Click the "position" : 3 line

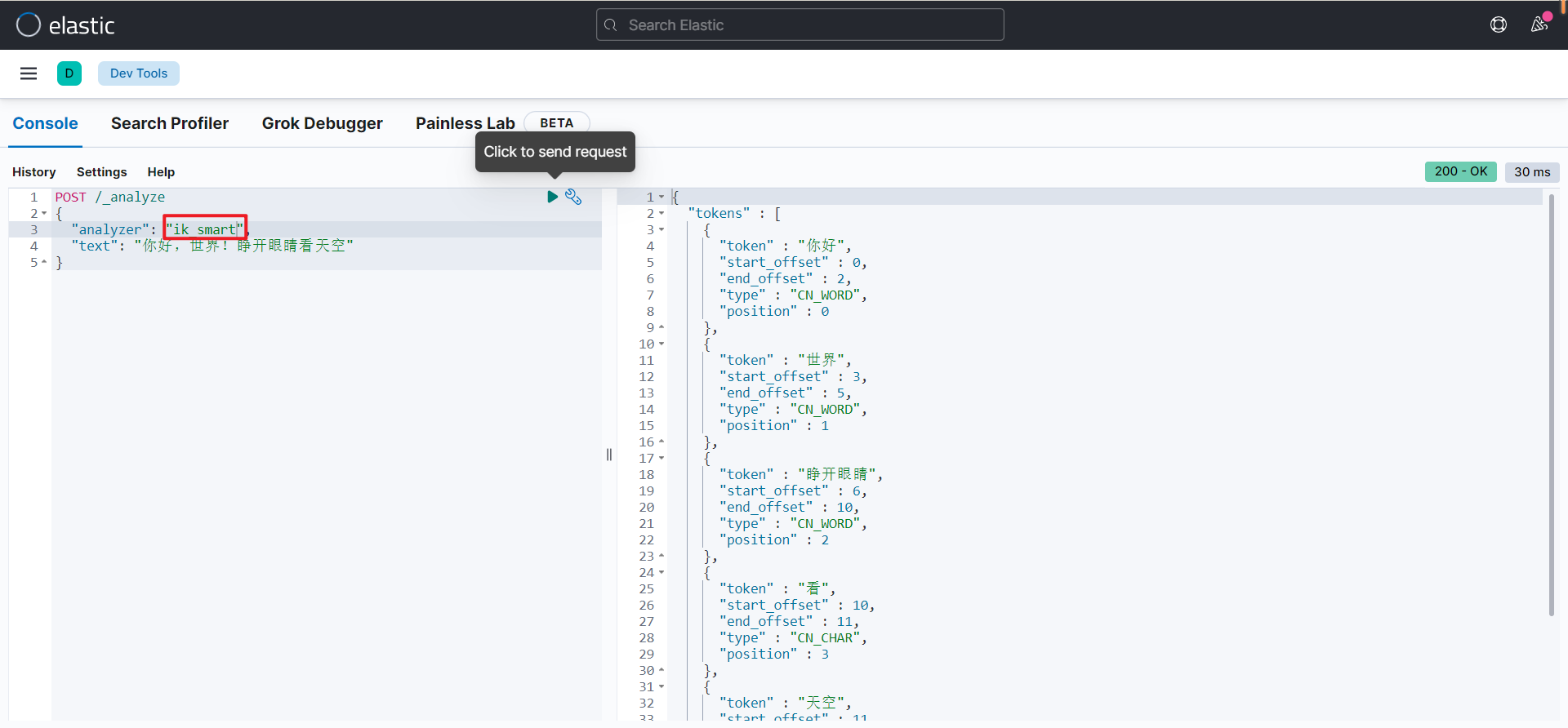[774, 654]
